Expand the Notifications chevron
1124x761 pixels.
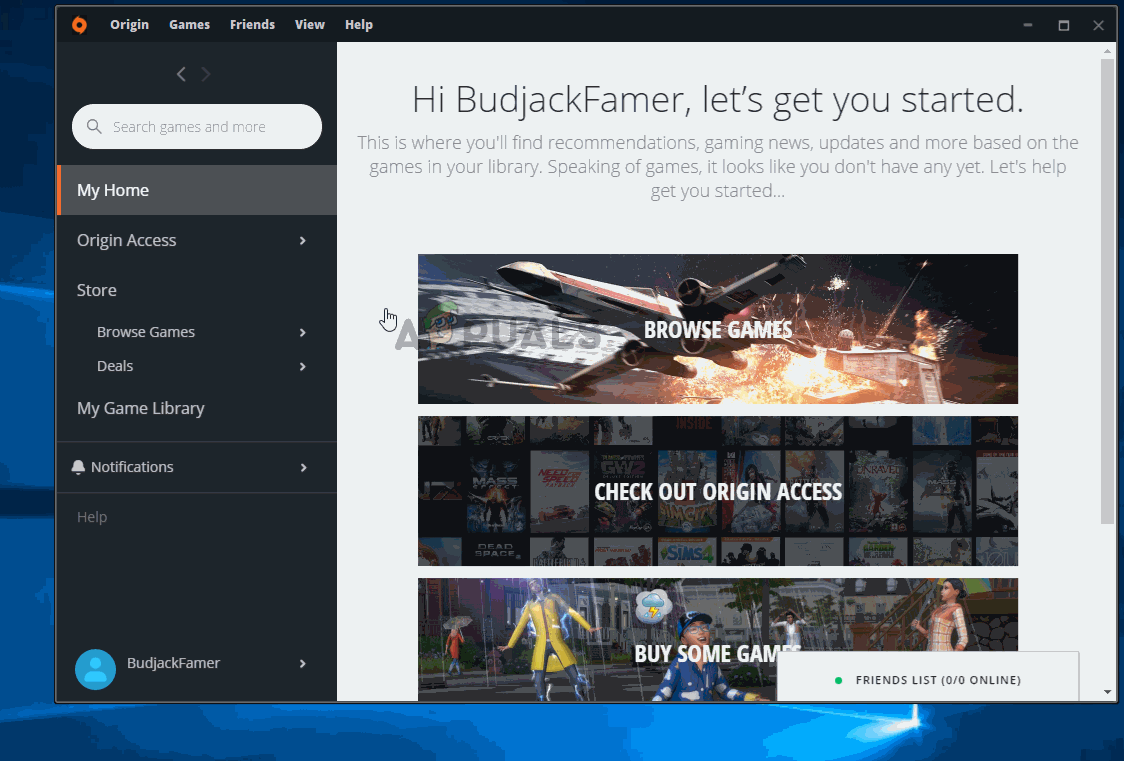coord(303,468)
